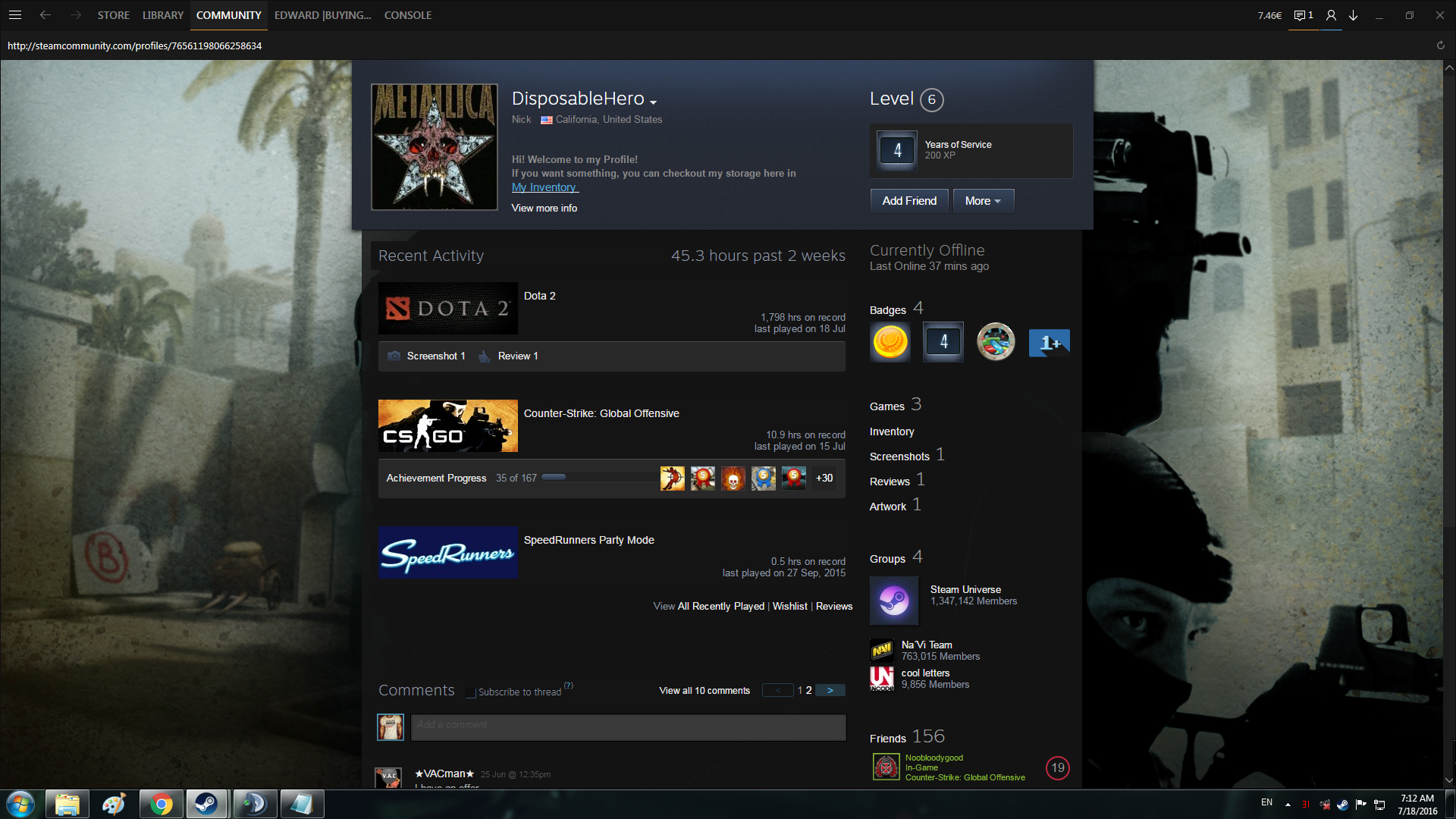Go to next comments page arrow
The image size is (1456, 819).
click(x=830, y=690)
